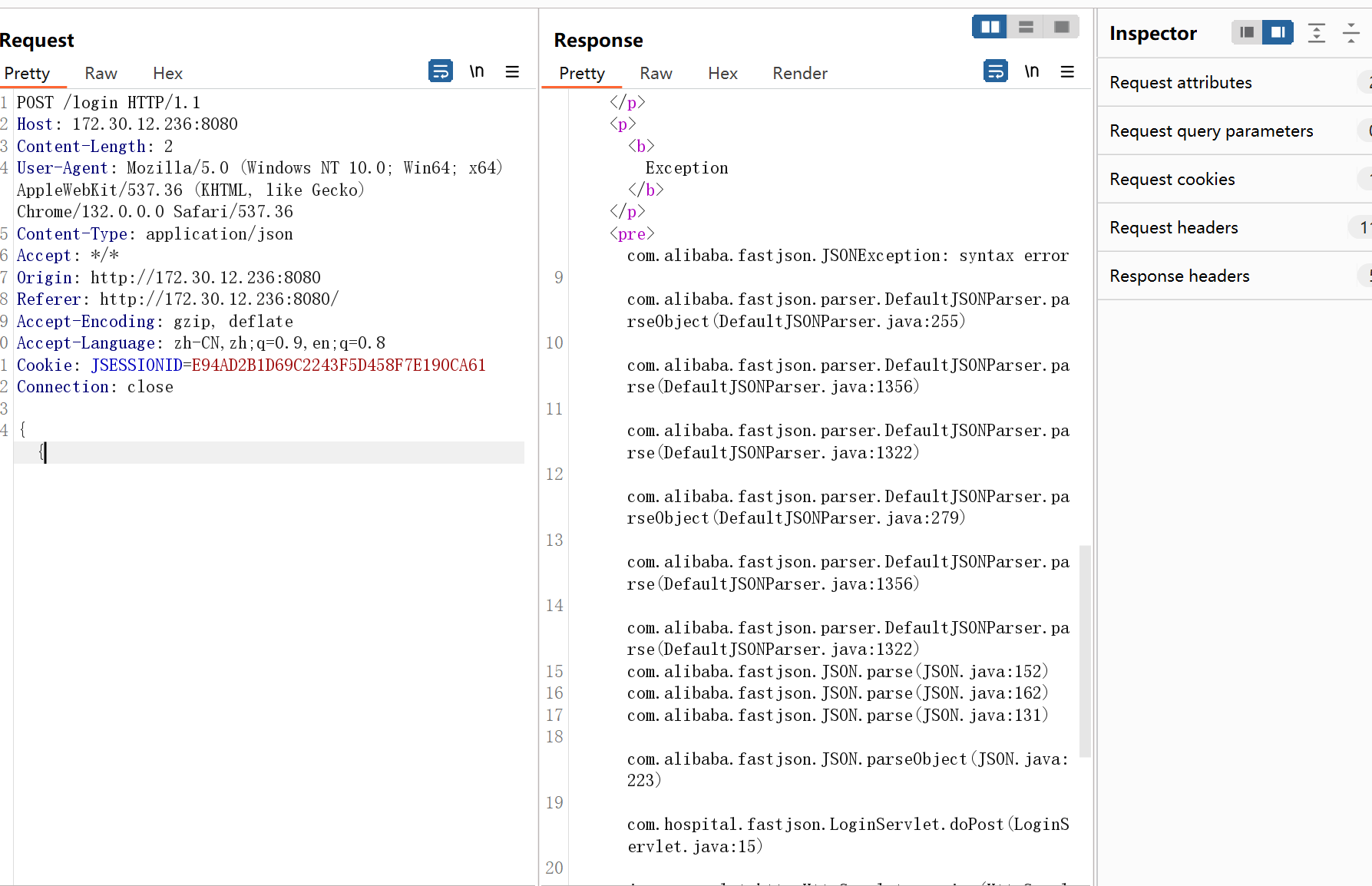Expand Response headers section
Viewport: 1372px width, 886px height.
[x=1235, y=276]
